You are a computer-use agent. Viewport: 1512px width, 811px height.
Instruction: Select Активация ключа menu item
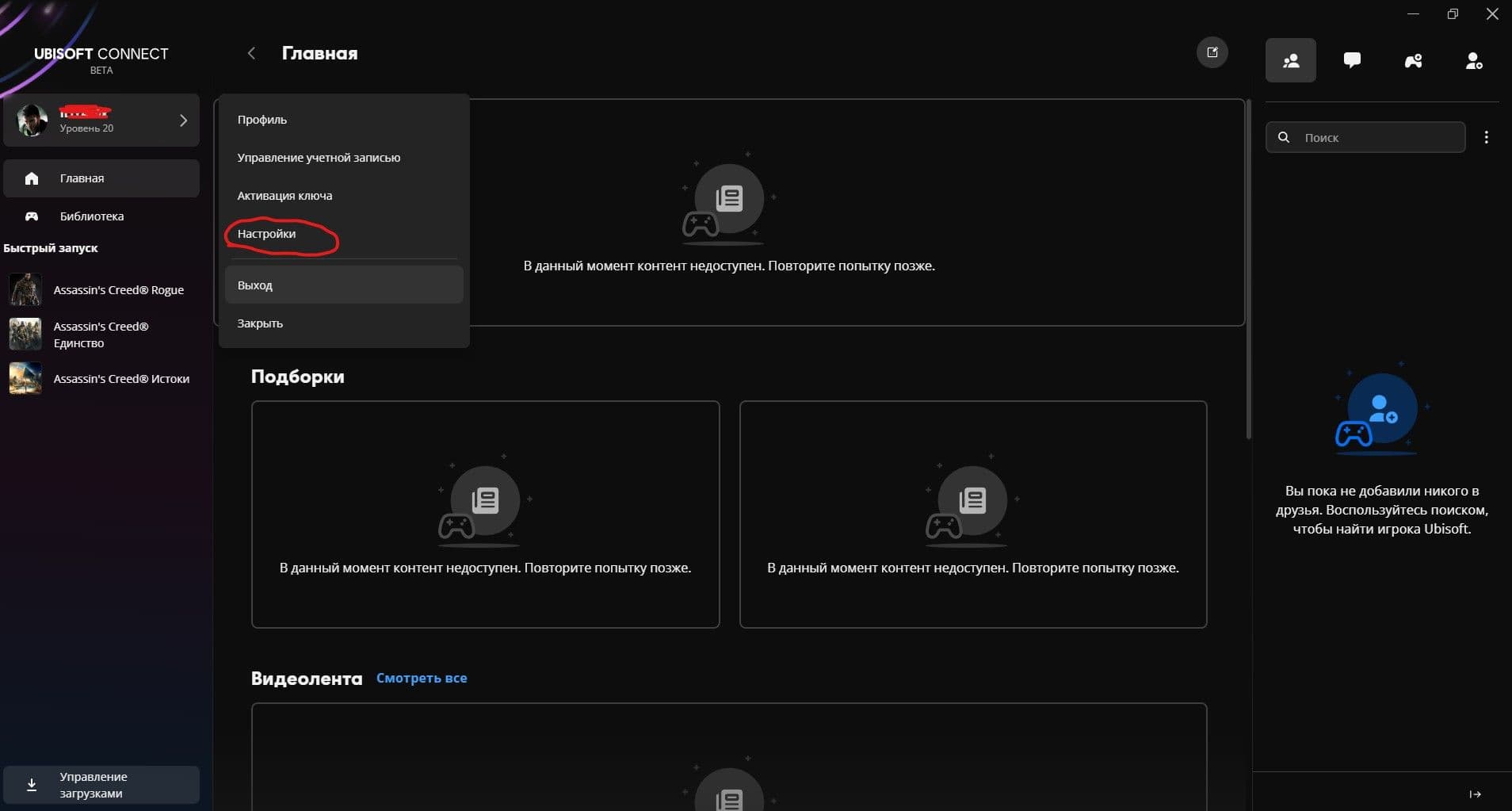click(284, 196)
